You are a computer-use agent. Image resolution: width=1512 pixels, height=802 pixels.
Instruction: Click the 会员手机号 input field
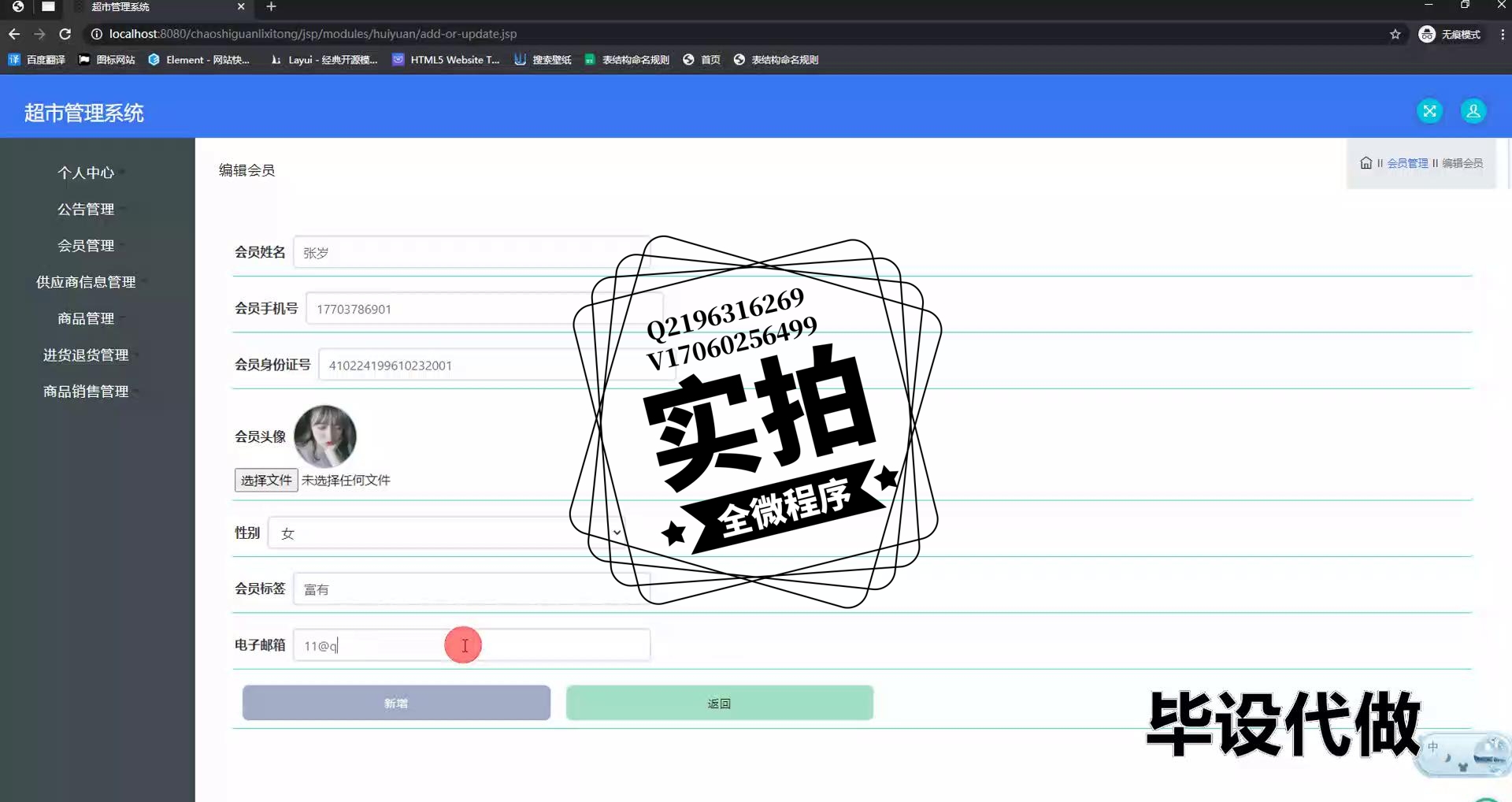coord(484,309)
